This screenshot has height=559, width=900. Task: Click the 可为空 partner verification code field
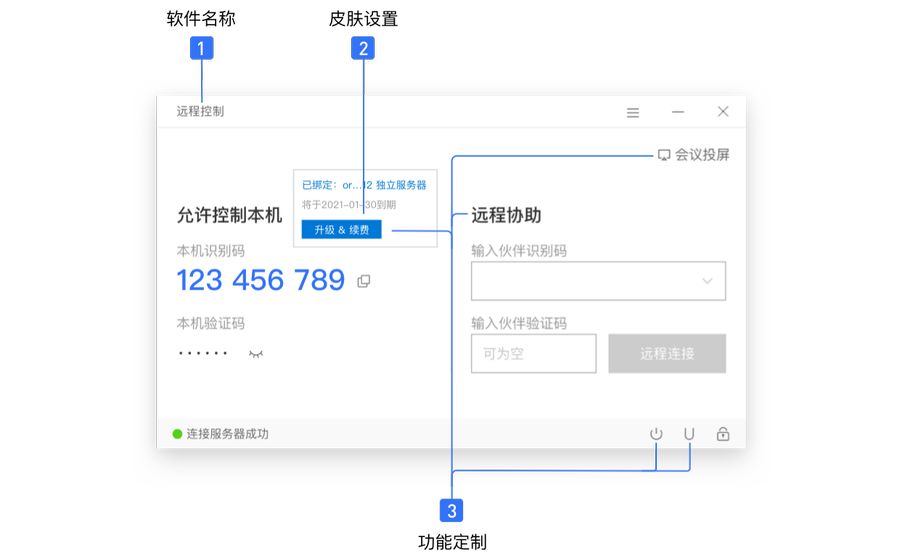tap(533, 354)
